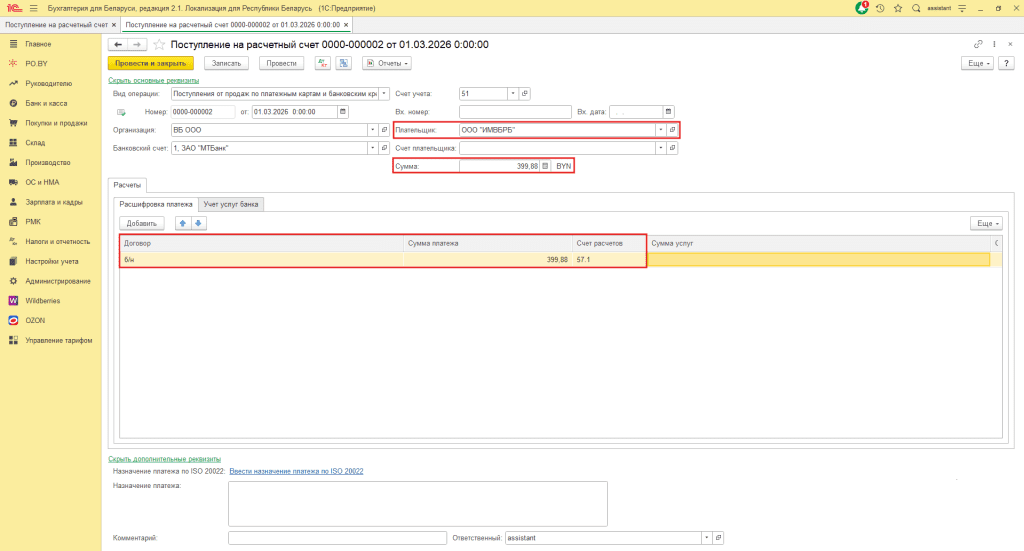1024x551 pixels.
Task: Click the move row down arrow
Action: tap(198, 223)
